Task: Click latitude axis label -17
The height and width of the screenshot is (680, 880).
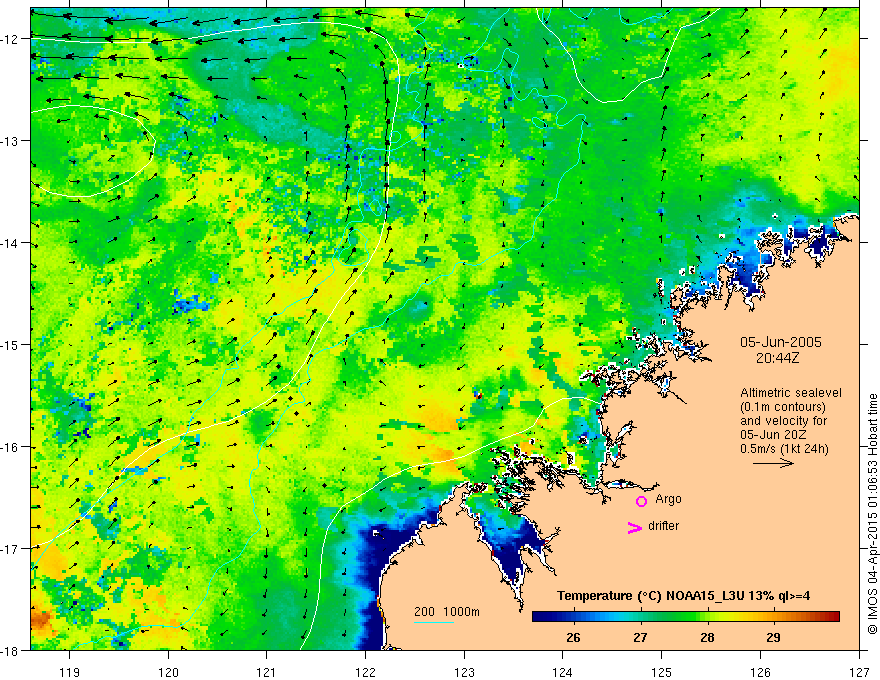Action: 11,549
